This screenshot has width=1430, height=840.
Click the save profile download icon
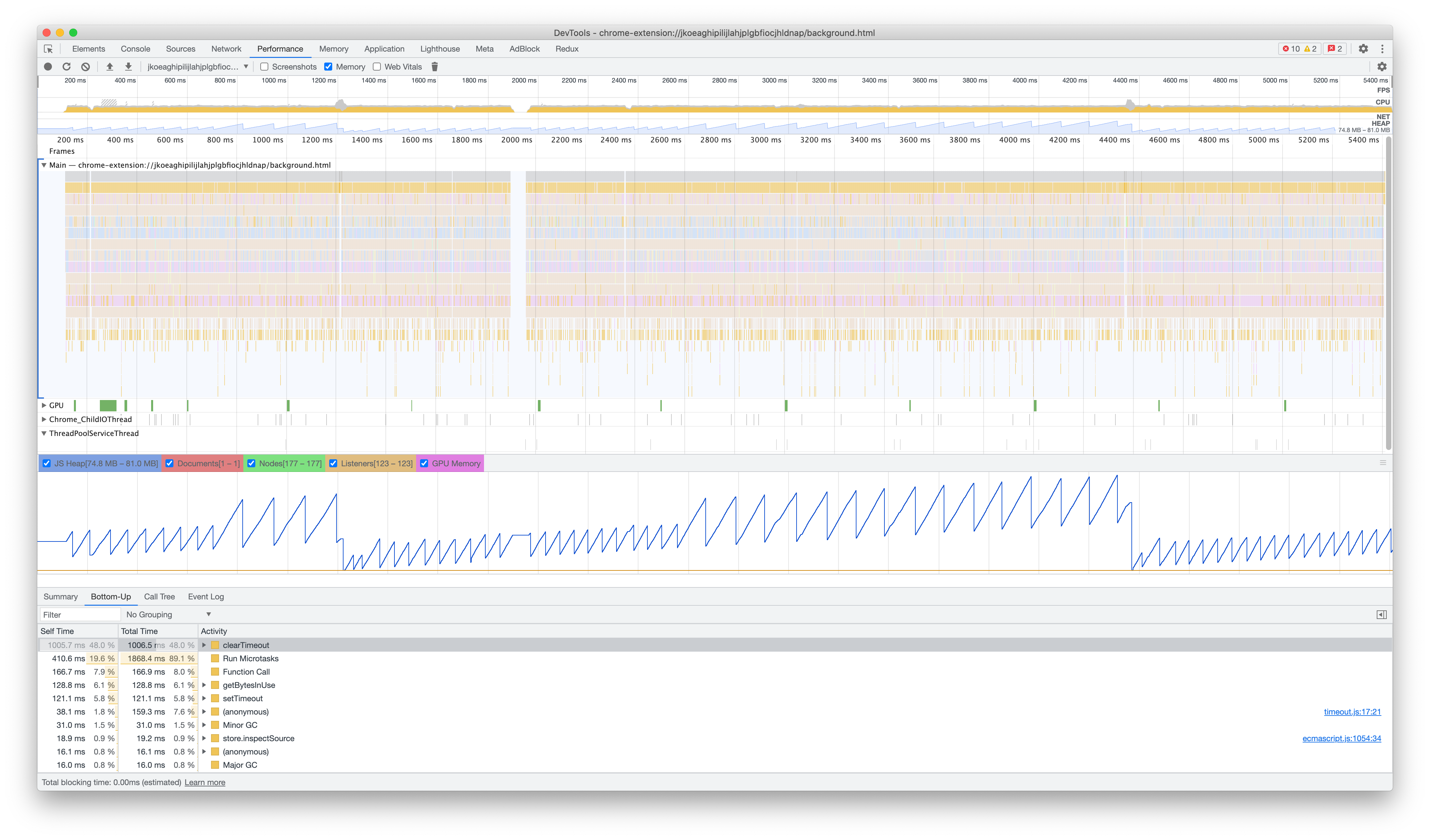[128, 66]
